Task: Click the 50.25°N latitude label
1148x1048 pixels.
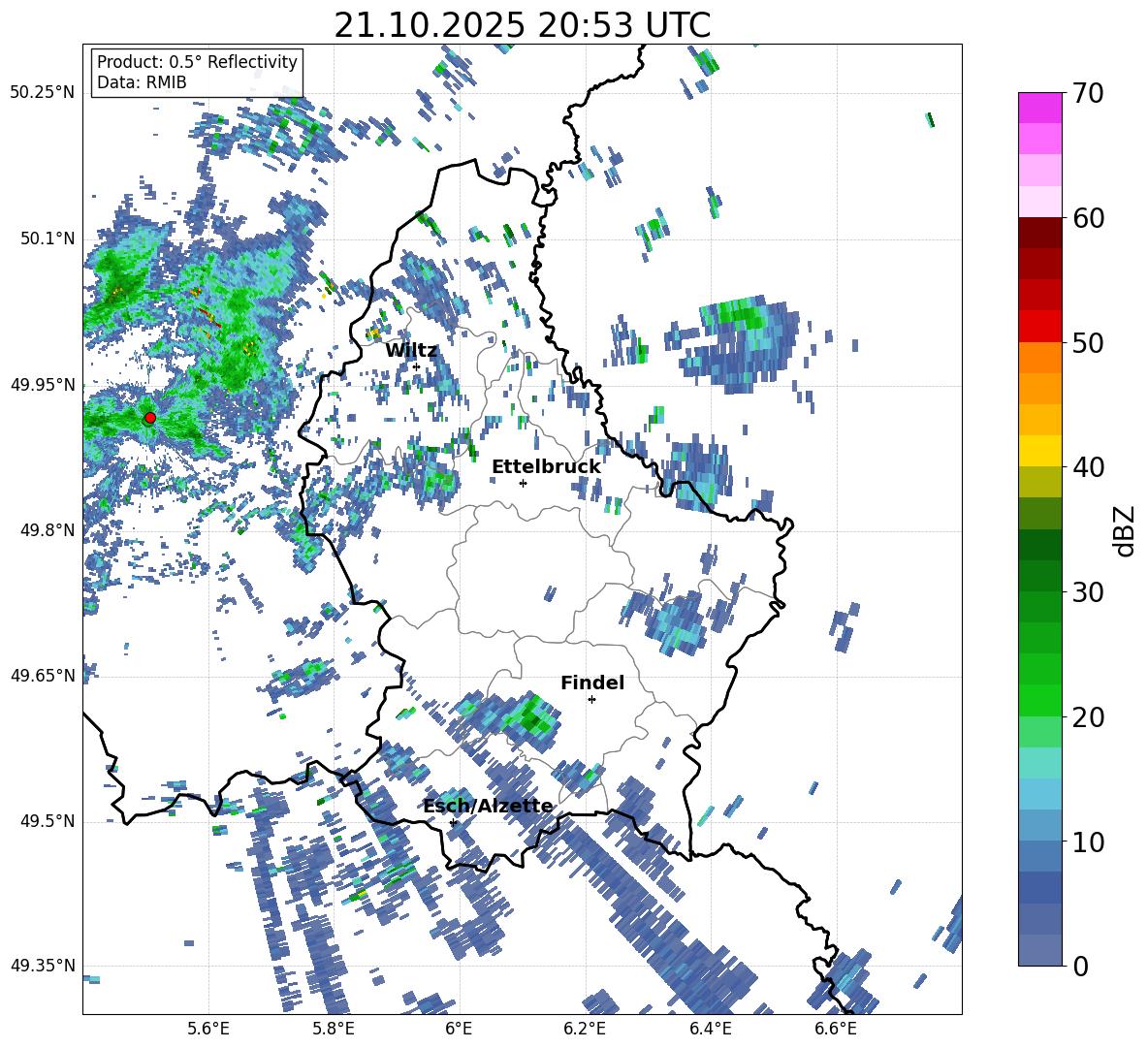Action: click(43, 93)
